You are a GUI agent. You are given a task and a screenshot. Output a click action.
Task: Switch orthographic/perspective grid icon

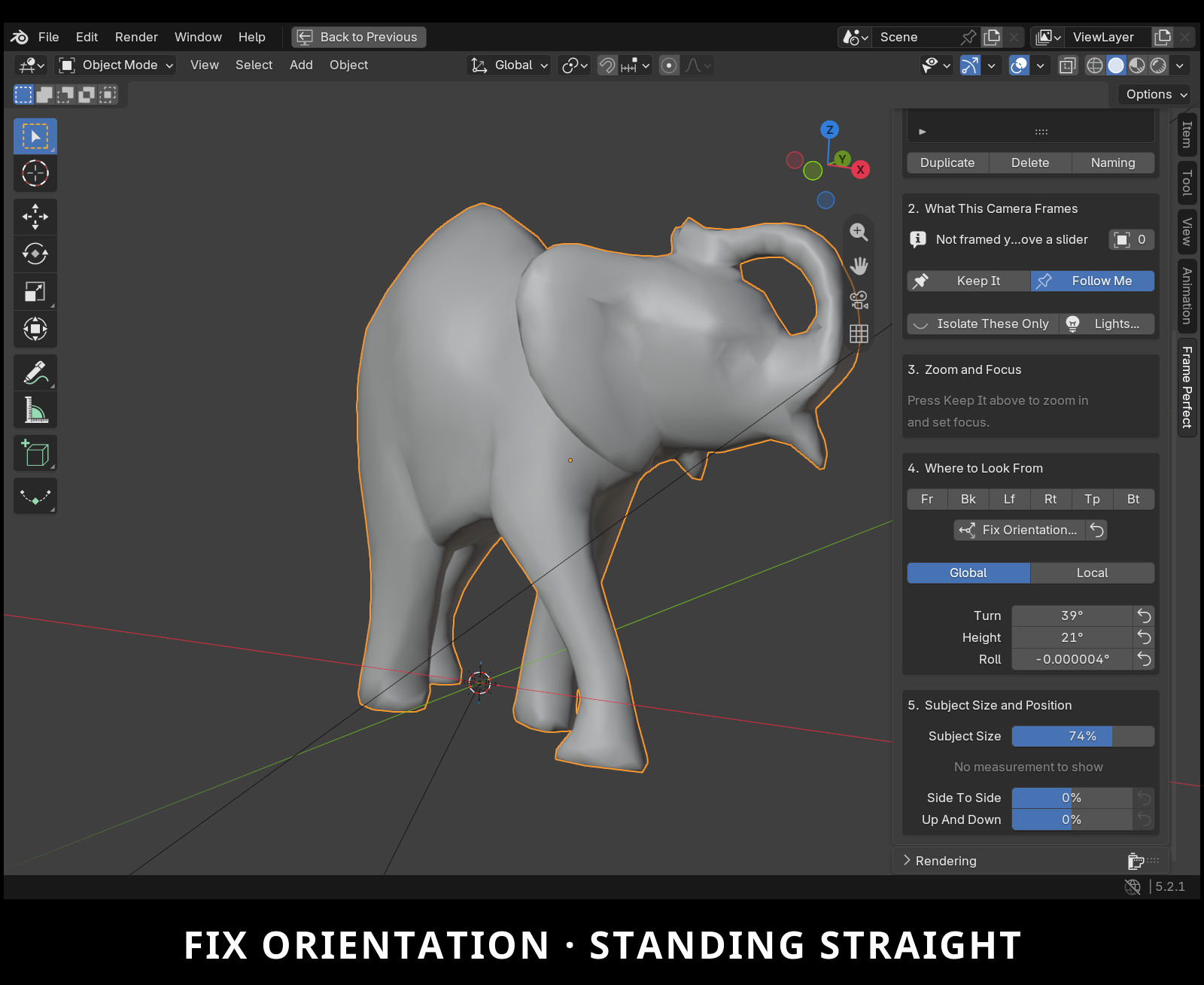(x=859, y=333)
